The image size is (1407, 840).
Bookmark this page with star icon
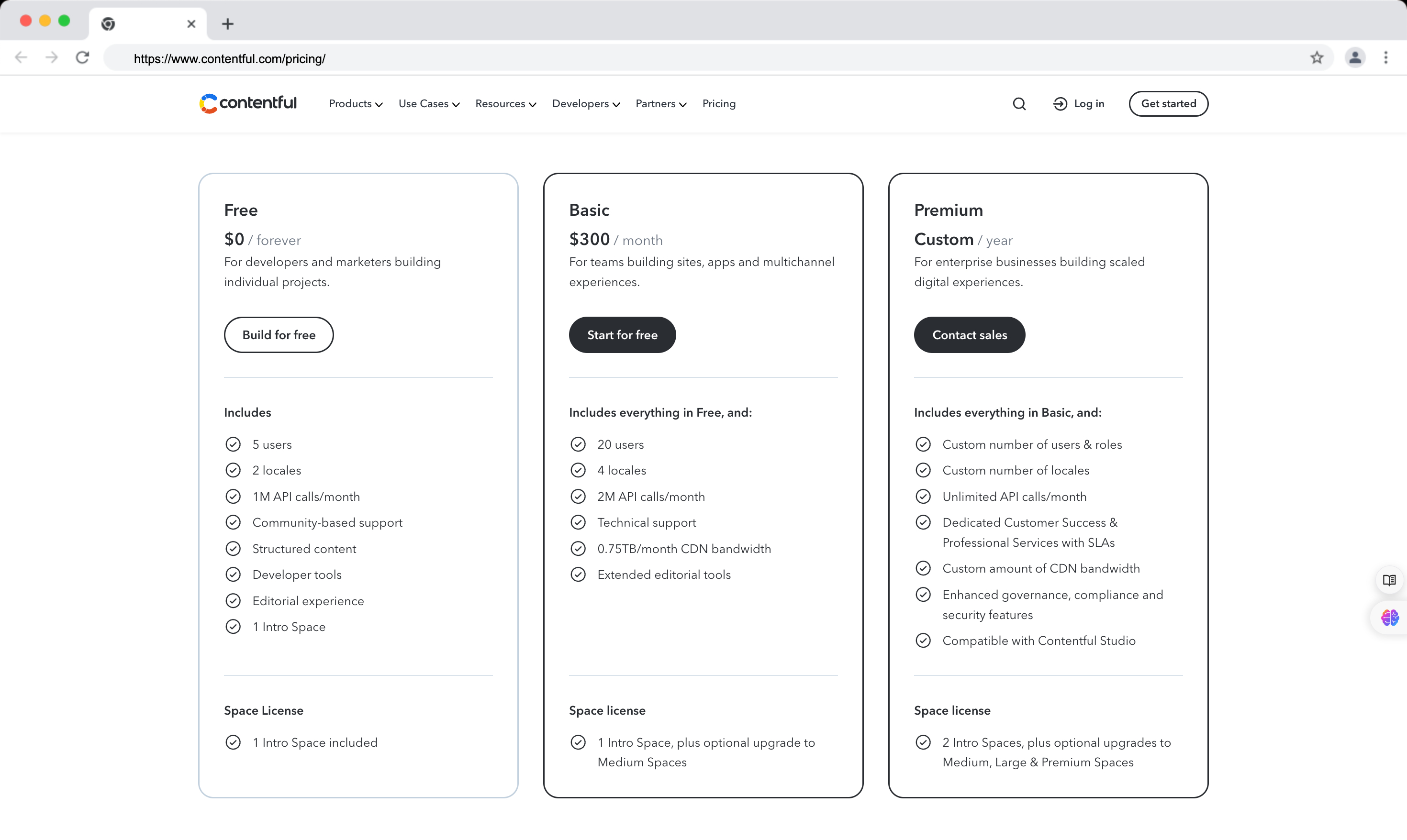1317,58
